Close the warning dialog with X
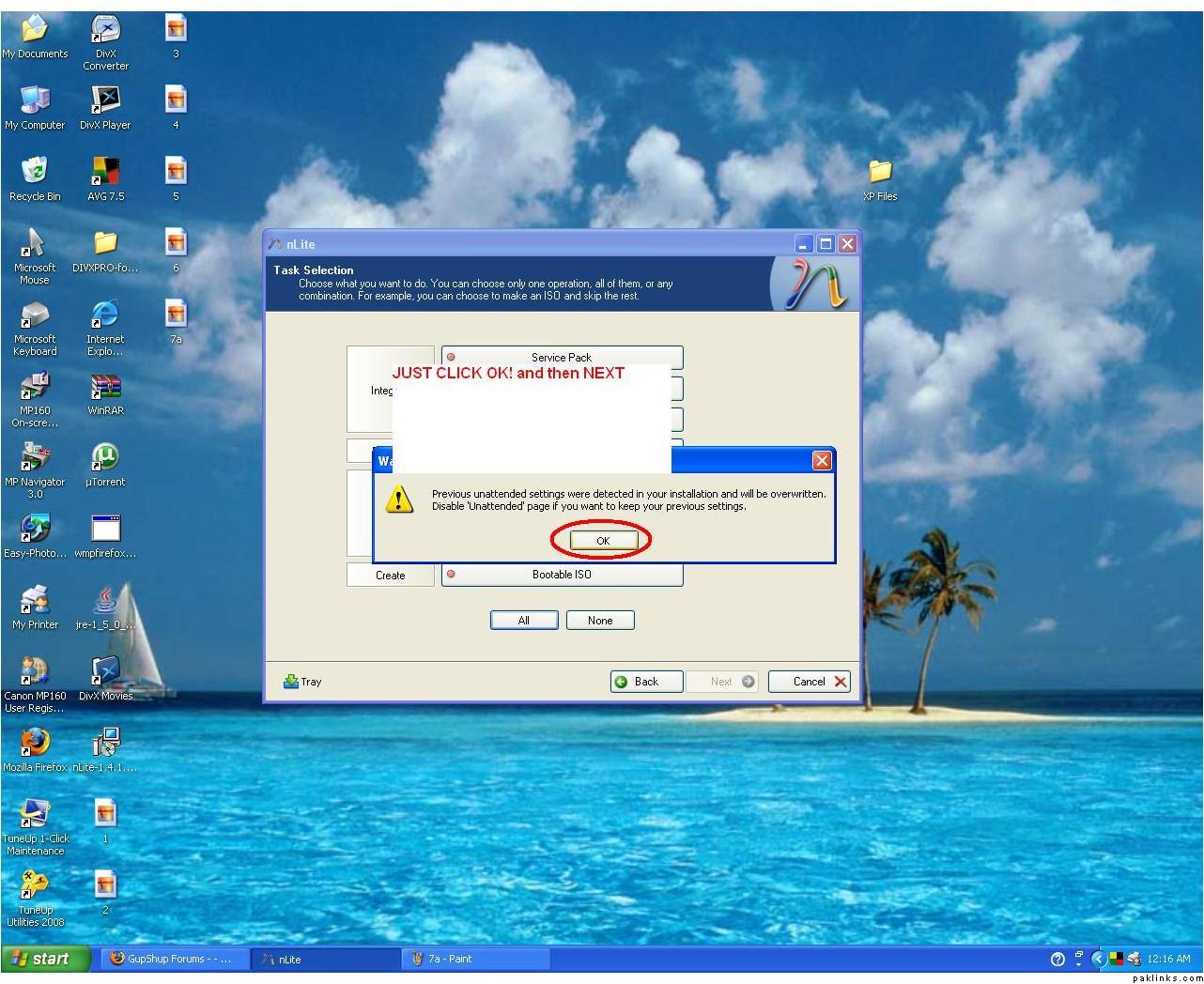1204x984 pixels. click(x=822, y=460)
